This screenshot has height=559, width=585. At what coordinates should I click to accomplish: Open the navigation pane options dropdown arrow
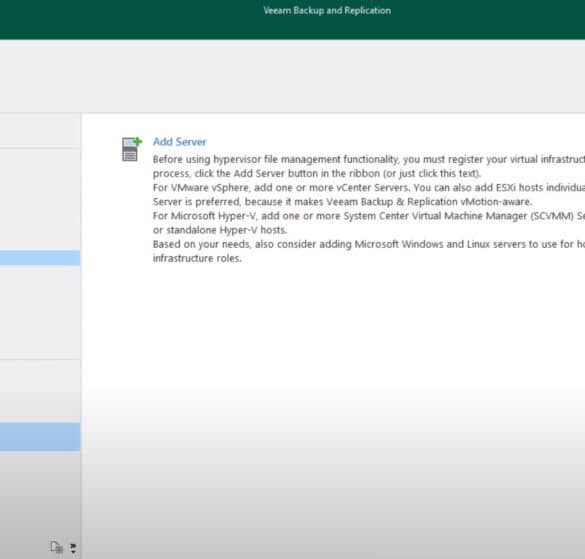tap(73, 547)
